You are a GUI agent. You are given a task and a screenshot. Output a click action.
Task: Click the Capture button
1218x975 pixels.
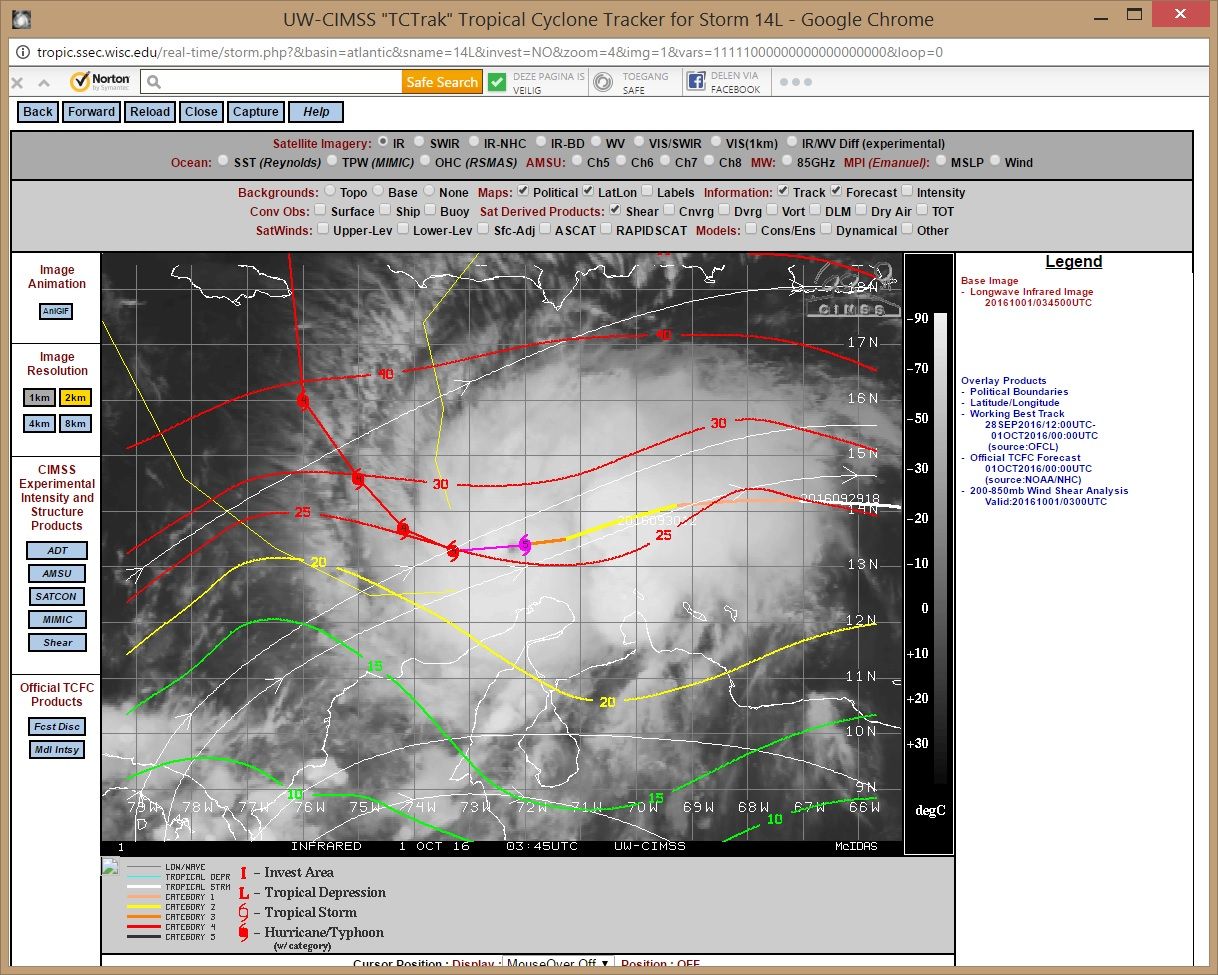[x=256, y=112]
